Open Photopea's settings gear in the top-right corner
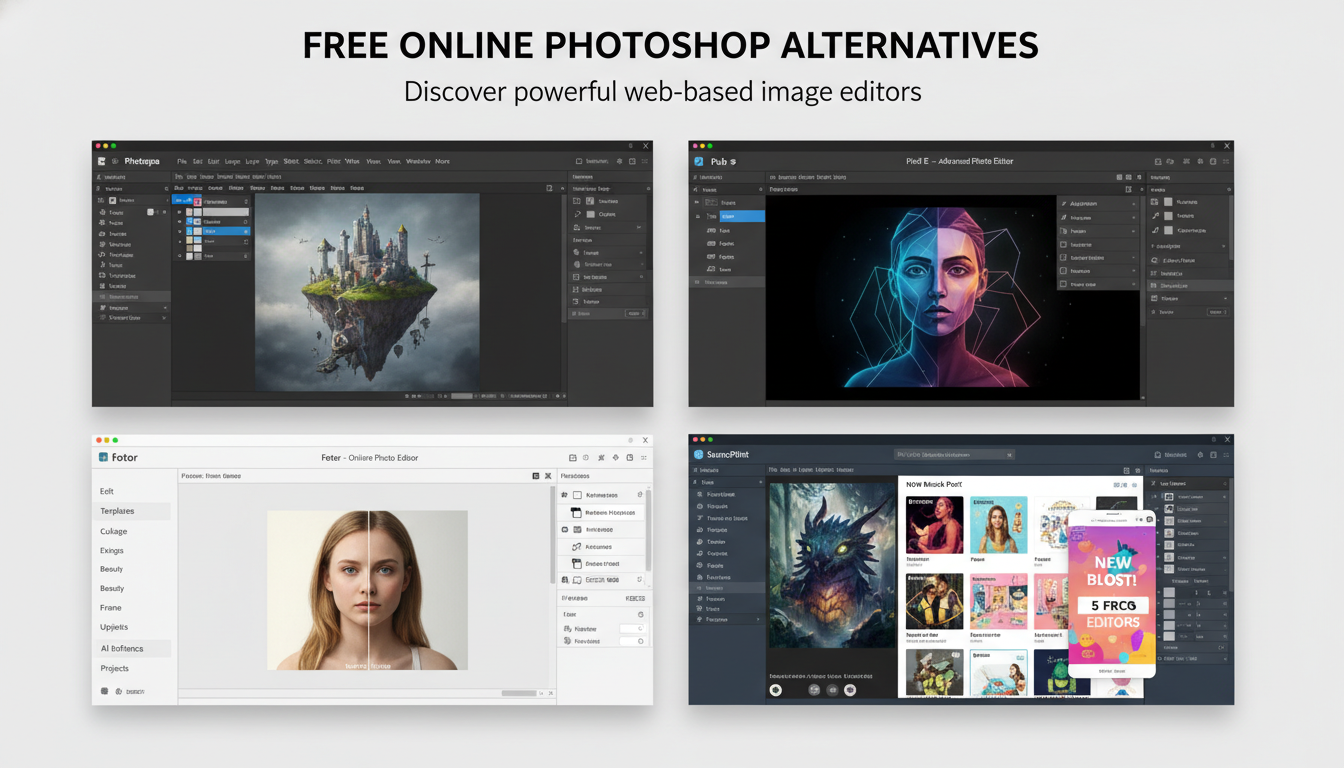 [620, 162]
